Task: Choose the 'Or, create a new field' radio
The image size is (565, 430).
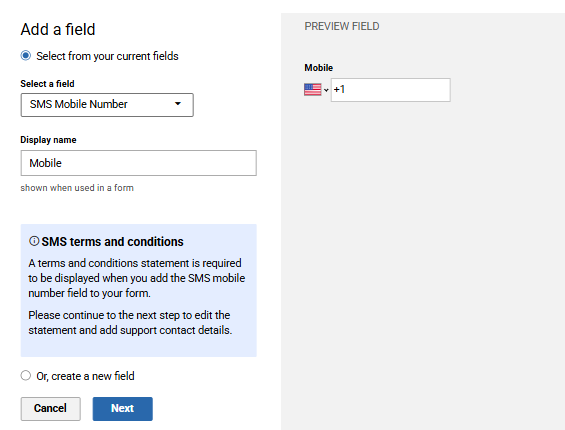Action: point(26,375)
